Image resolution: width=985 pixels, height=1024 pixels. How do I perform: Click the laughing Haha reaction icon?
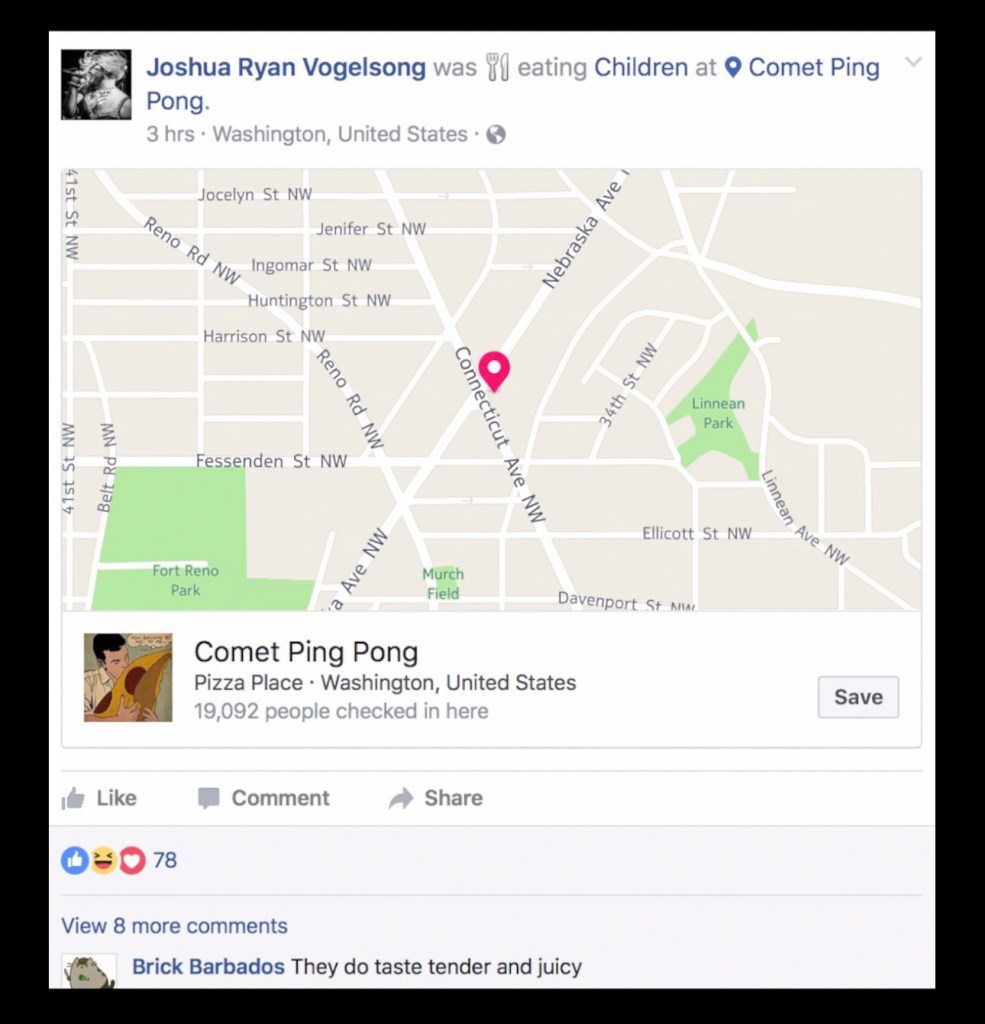click(x=103, y=860)
